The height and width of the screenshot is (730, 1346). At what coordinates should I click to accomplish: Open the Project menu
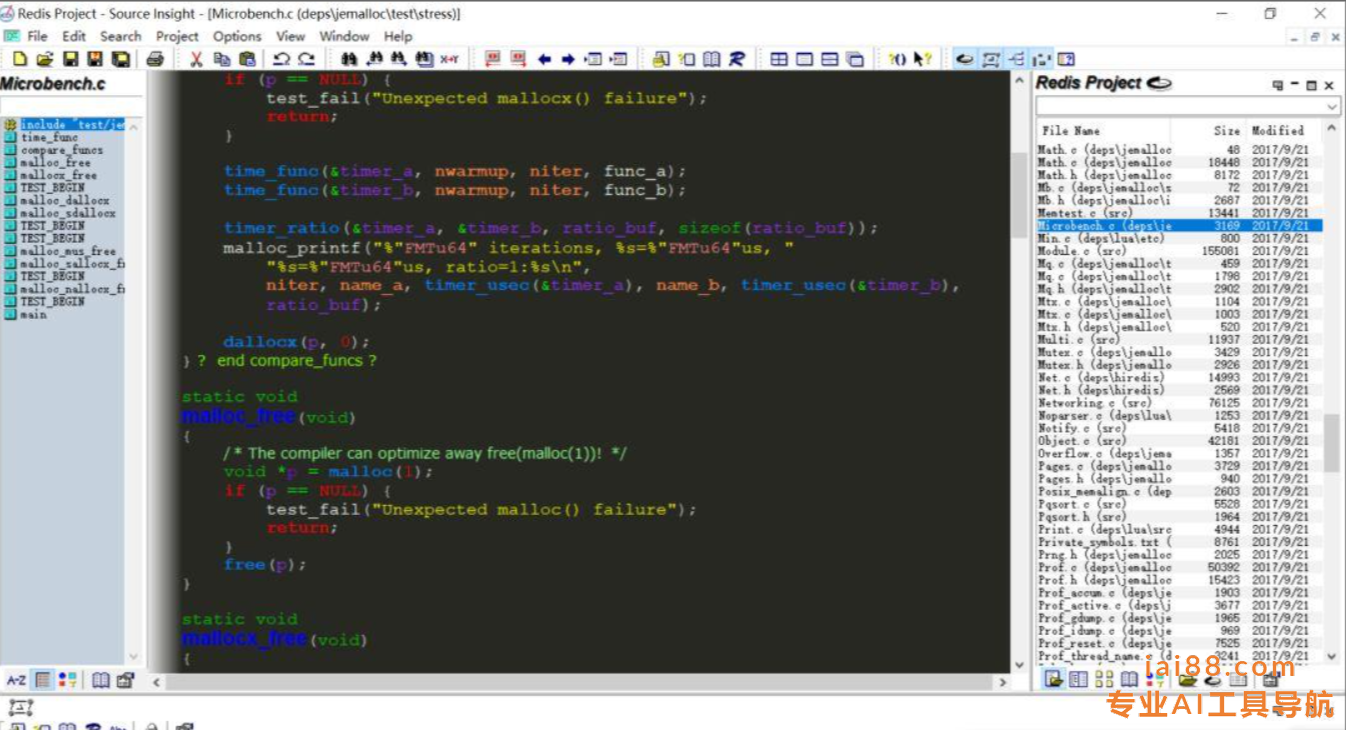[x=177, y=36]
